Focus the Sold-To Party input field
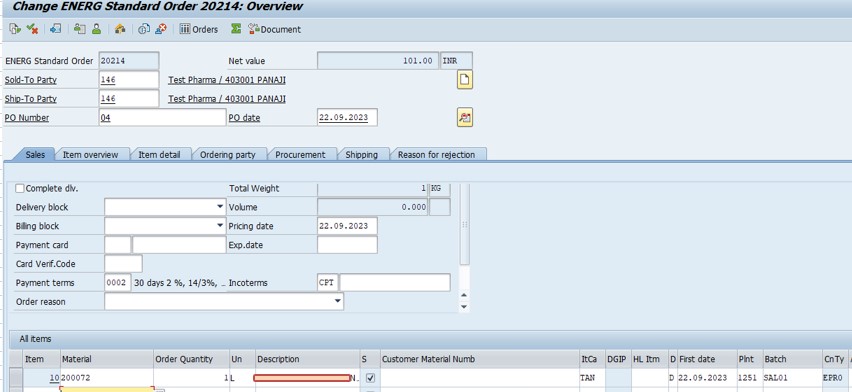Viewport: 852px width, 392px height. point(129,80)
